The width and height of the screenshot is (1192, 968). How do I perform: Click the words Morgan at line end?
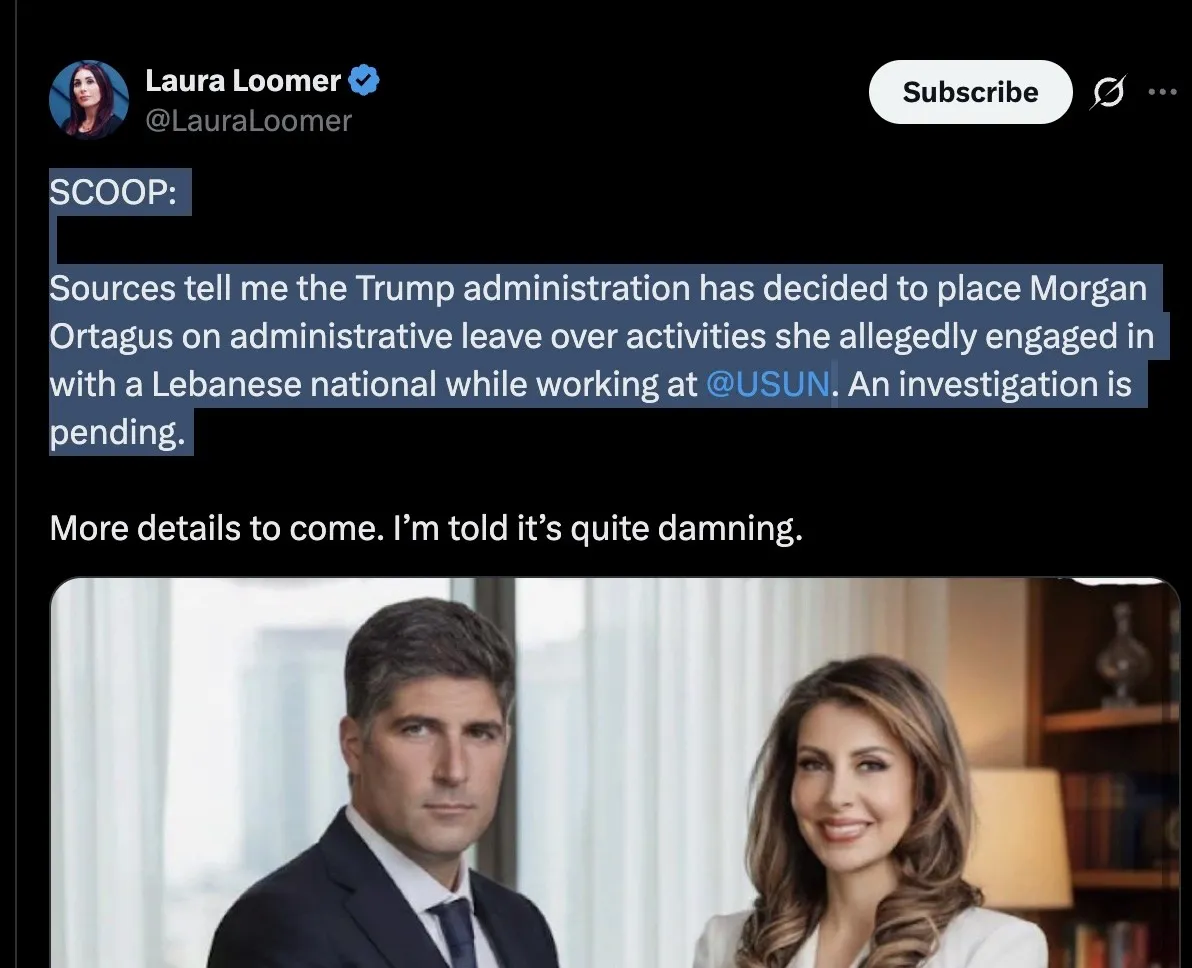click(1088, 289)
